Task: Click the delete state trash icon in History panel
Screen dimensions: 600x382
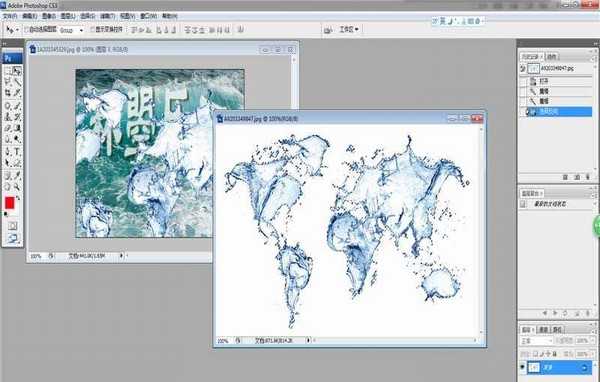Action: point(588,177)
